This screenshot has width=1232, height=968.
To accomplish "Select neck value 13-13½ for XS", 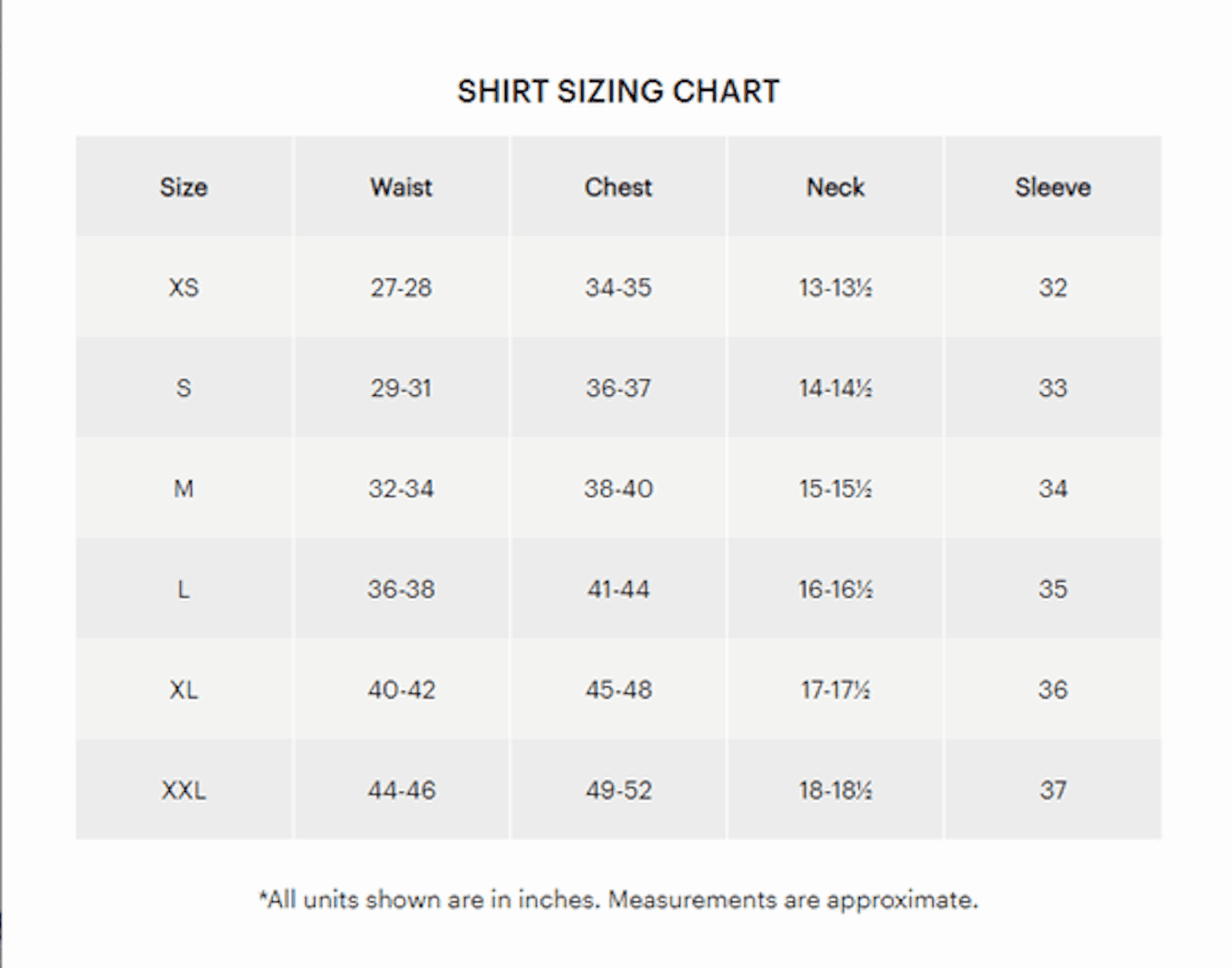I will point(836,287).
